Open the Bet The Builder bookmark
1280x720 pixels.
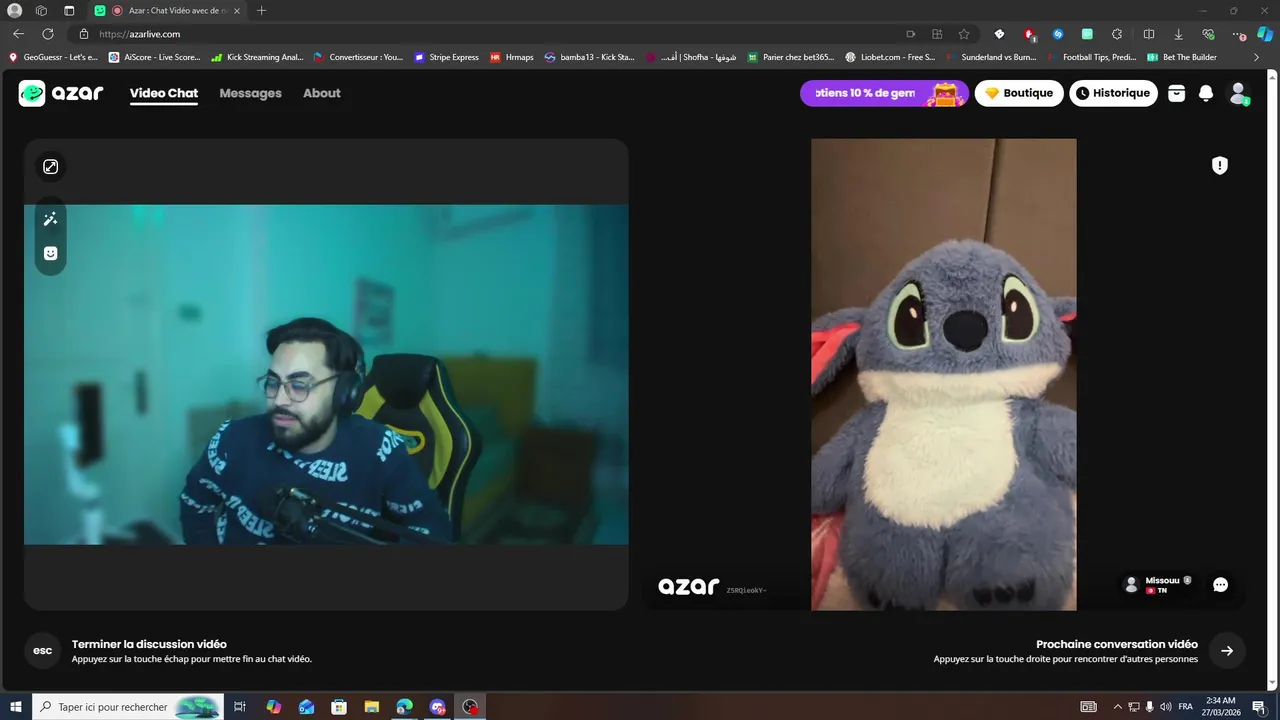click(1182, 57)
